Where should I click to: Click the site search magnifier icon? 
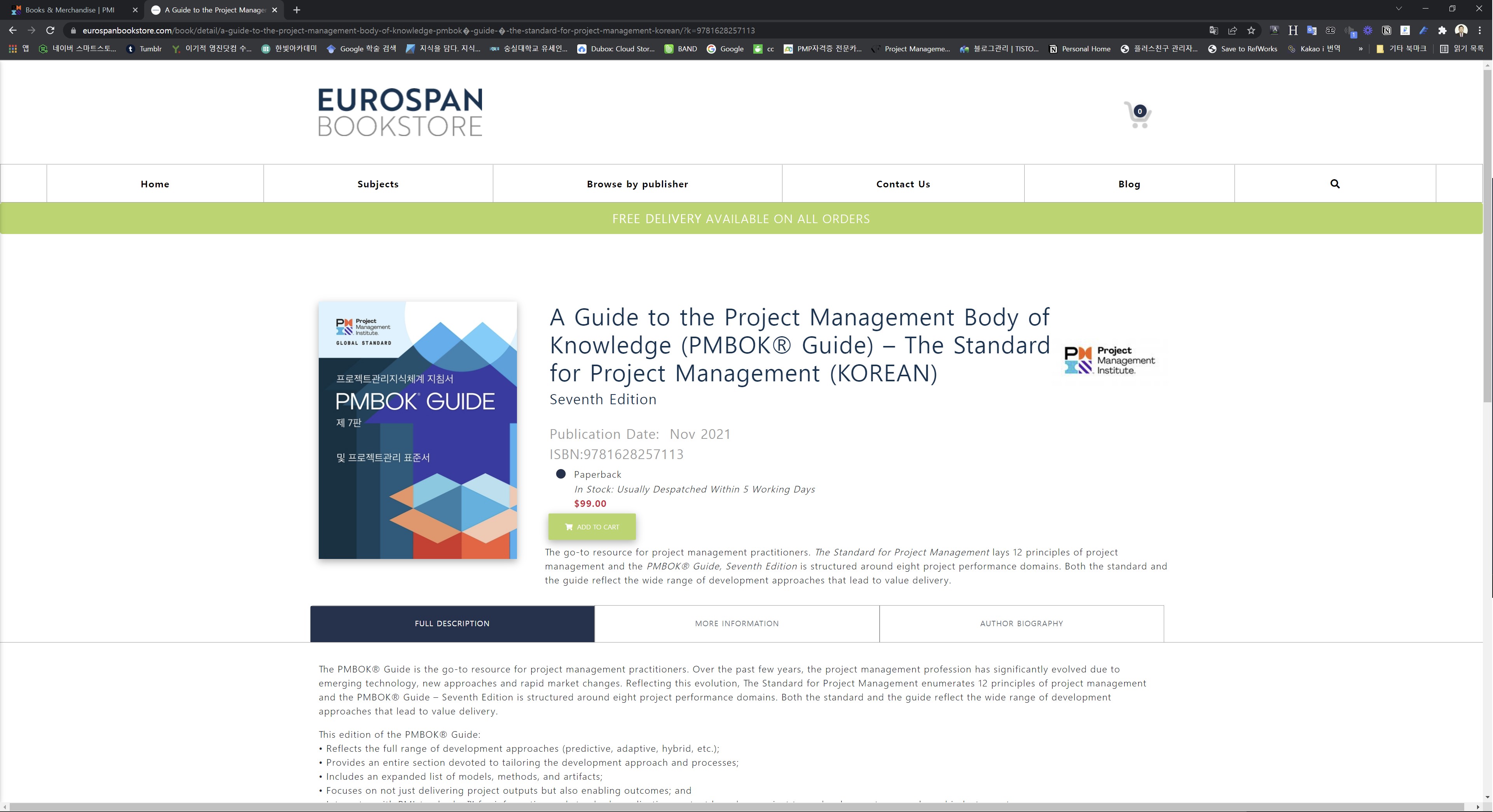(1335, 184)
